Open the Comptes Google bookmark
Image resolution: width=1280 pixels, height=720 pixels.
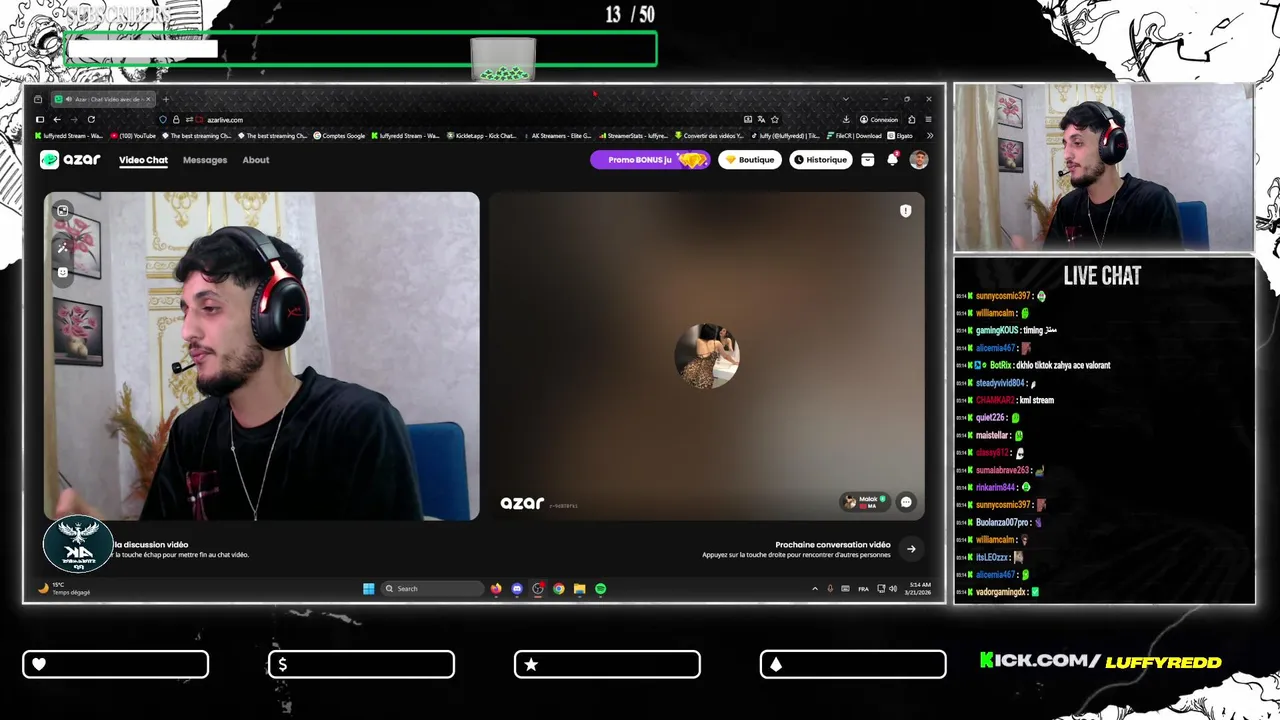pos(339,135)
